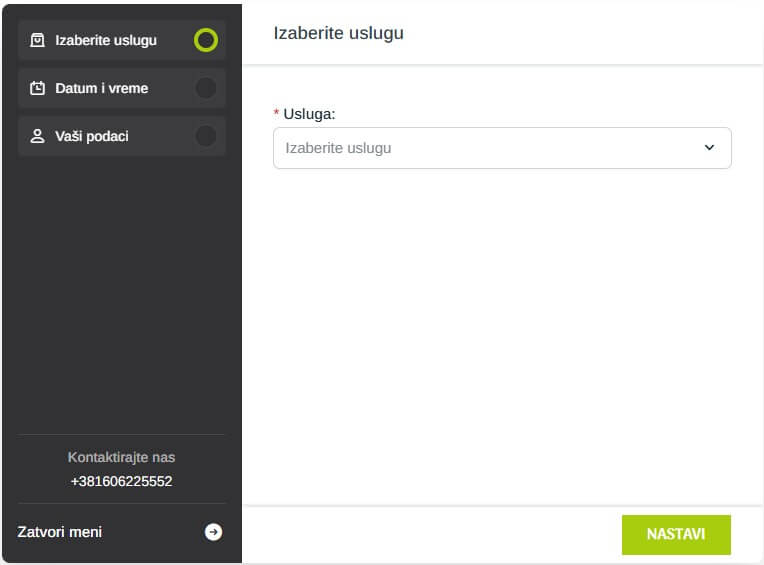Click the red required asterisk beside Usluga
Image resolution: width=764 pixels, height=565 pixels.
277,114
